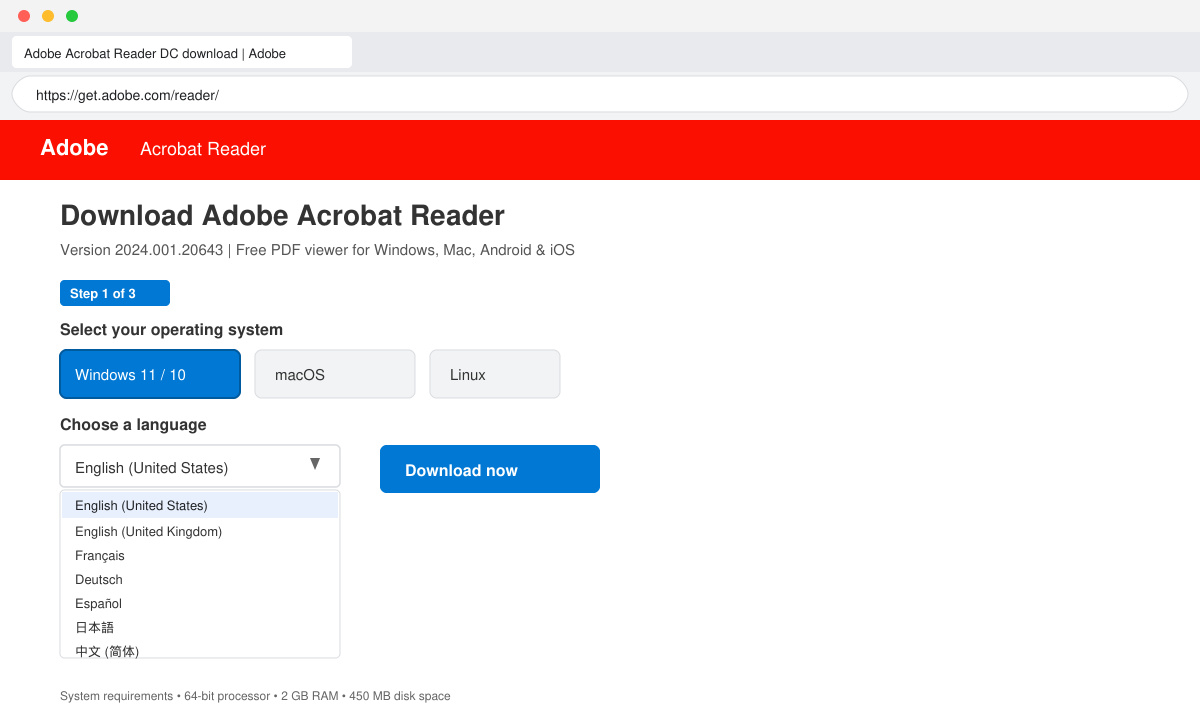Select the Adobe Acrobat Reader DC download tab
This screenshot has width=1200, height=720.
(182, 53)
